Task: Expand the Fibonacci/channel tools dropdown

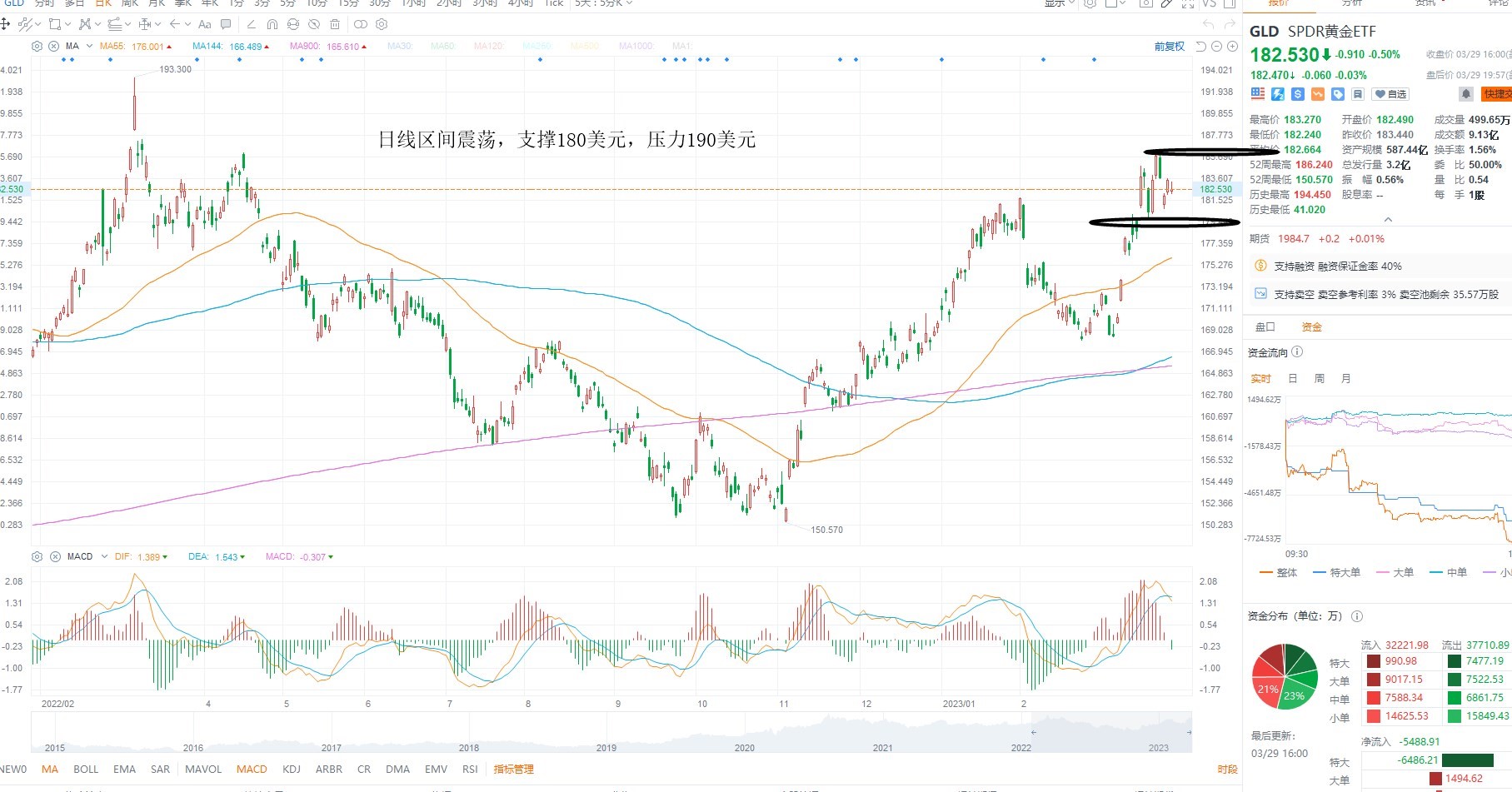Action: click(x=128, y=24)
